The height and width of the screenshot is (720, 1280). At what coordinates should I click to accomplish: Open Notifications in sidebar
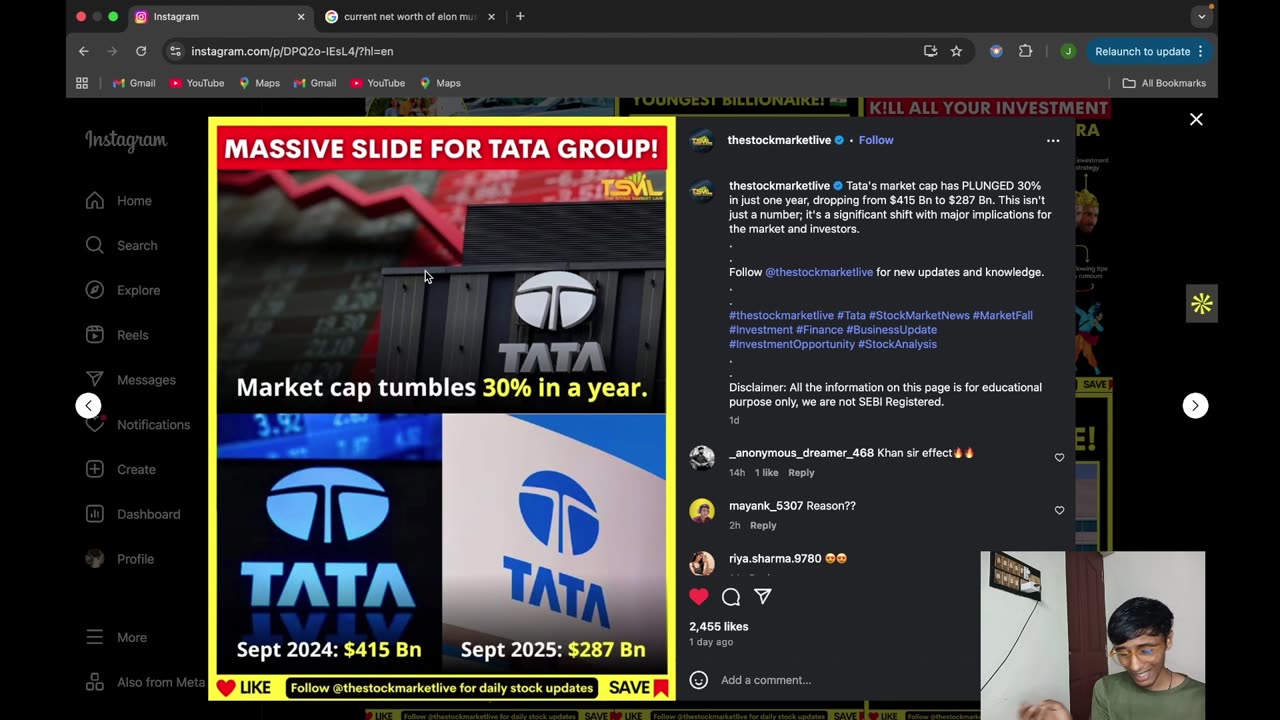137,425
